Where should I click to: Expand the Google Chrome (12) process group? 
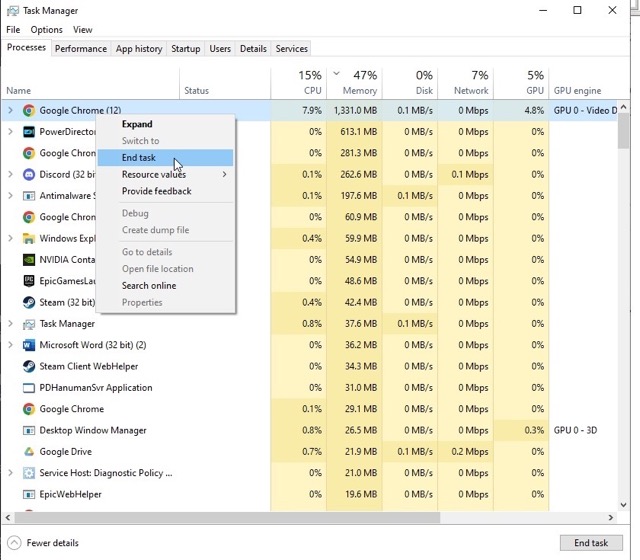coord(11,110)
